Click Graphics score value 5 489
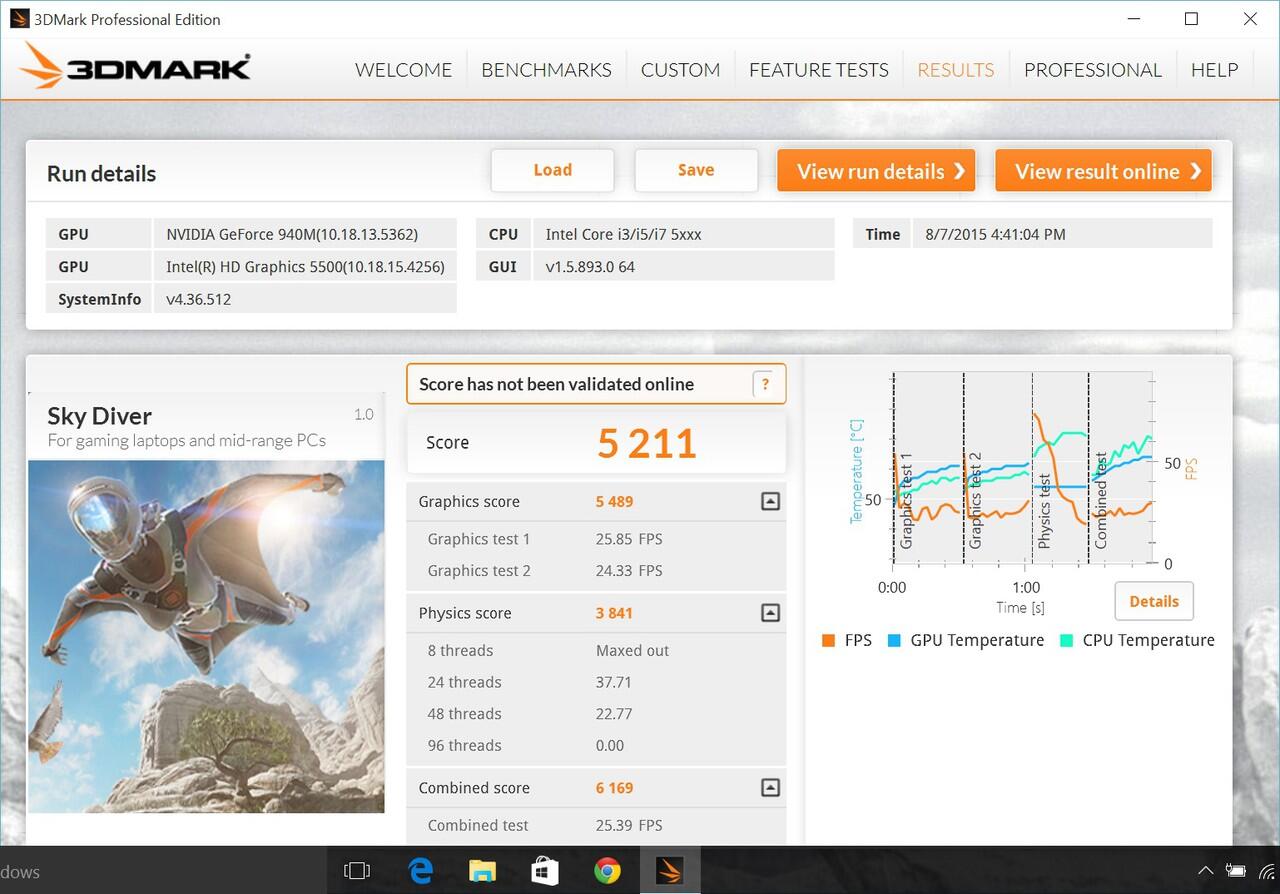 (614, 502)
